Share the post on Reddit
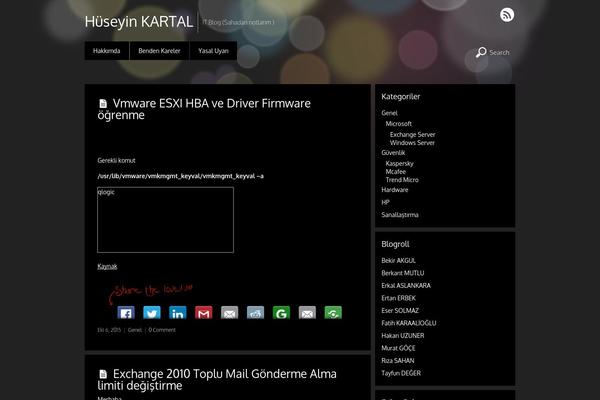The width and height of the screenshot is (600, 400). coord(255,313)
